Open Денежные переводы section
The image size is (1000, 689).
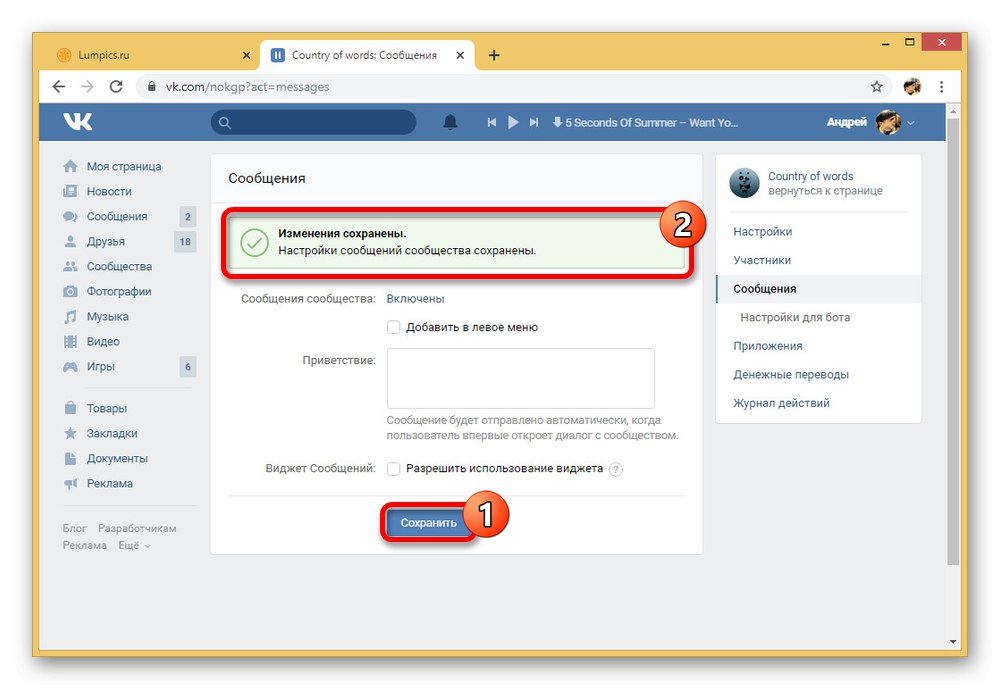(x=791, y=374)
